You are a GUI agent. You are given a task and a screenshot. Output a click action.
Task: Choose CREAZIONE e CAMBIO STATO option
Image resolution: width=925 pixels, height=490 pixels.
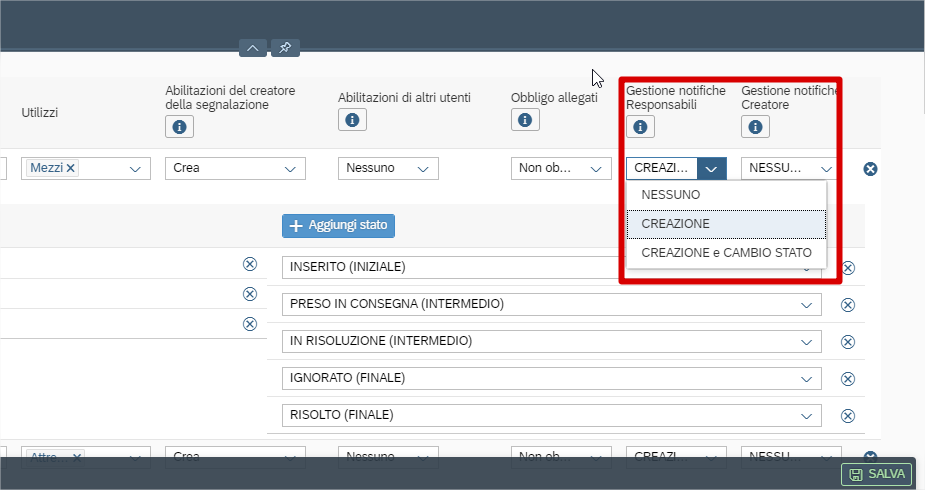pos(726,253)
